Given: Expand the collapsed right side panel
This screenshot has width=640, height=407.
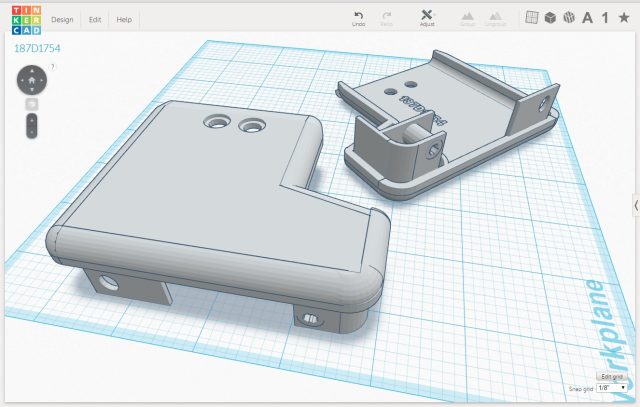Looking at the screenshot, I should click(x=636, y=206).
